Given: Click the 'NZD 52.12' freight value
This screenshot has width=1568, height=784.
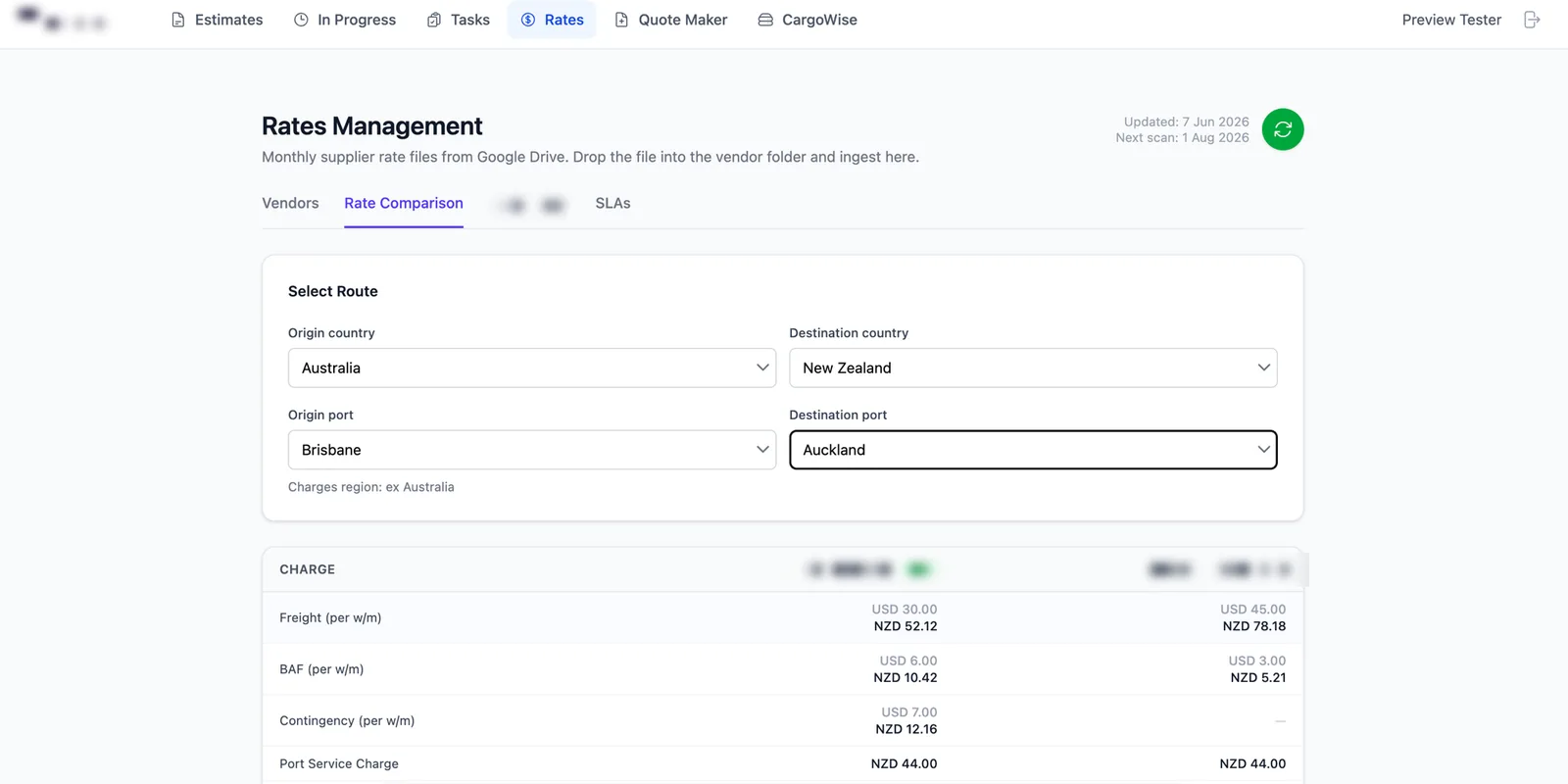Looking at the screenshot, I should pyautogui.click(x=906, y=626).
